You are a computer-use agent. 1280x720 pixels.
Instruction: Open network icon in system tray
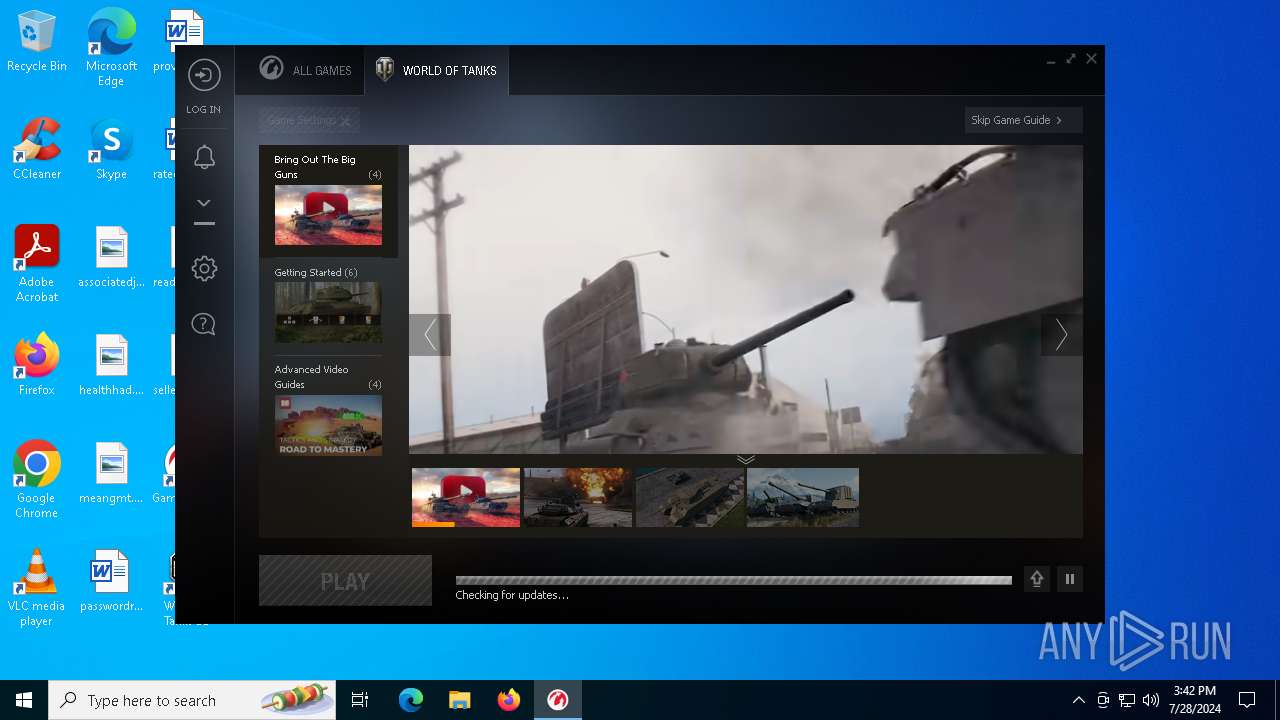(1127, 700)
